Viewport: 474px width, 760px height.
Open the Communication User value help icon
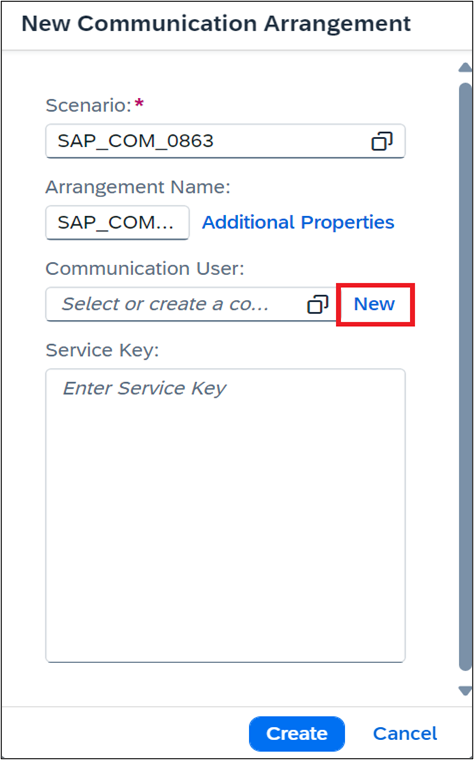(x=317, y=304)
